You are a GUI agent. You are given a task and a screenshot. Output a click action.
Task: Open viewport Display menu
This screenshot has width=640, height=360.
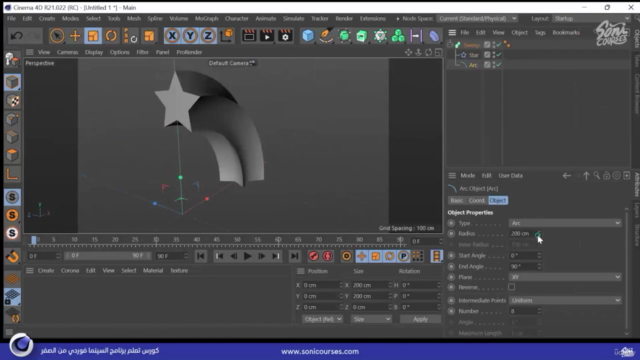94,52
